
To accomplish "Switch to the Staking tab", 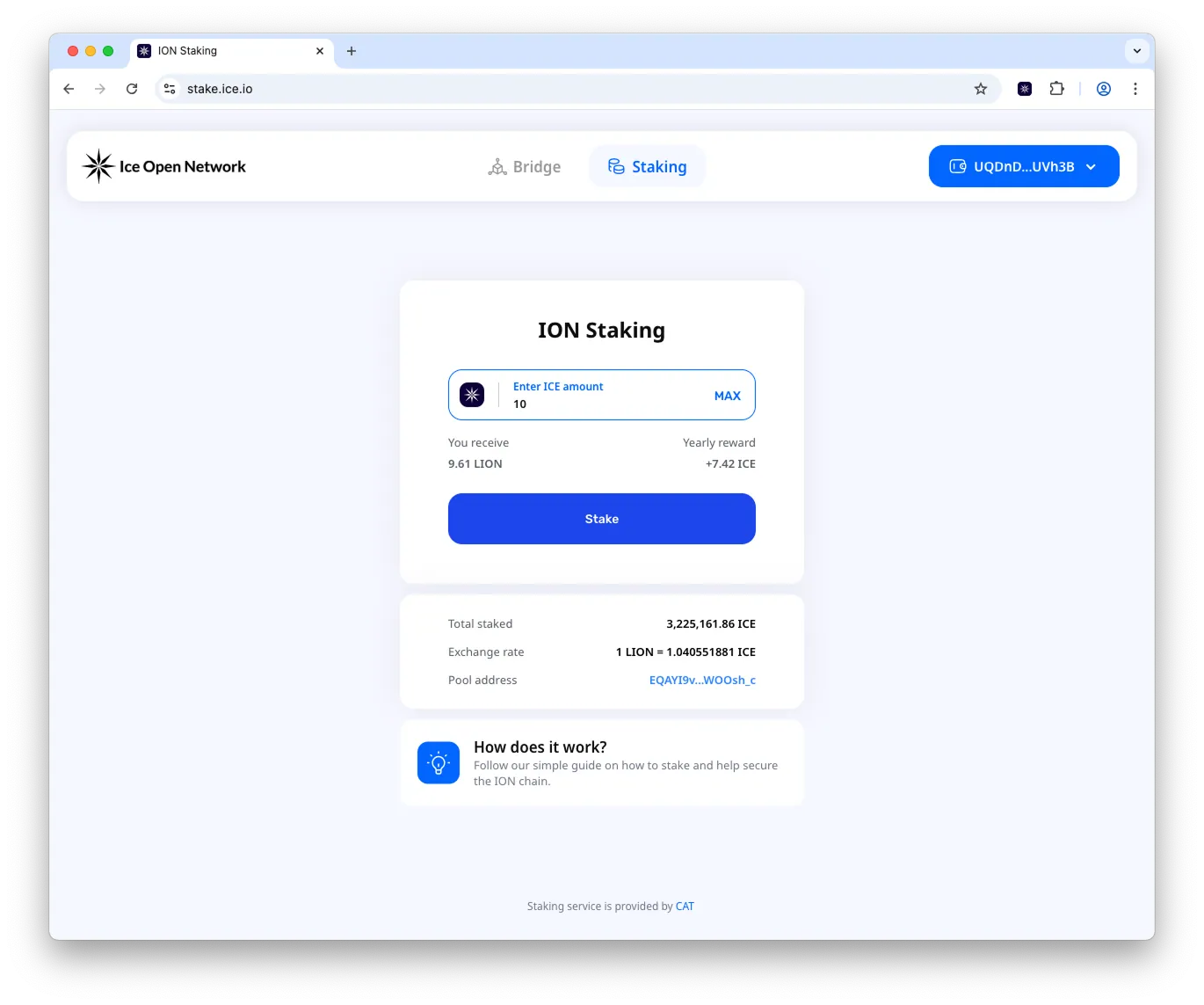I will point(647,167).
